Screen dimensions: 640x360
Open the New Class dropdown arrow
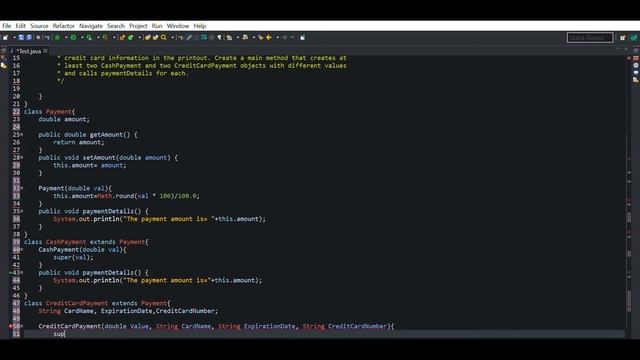point(139,38)
